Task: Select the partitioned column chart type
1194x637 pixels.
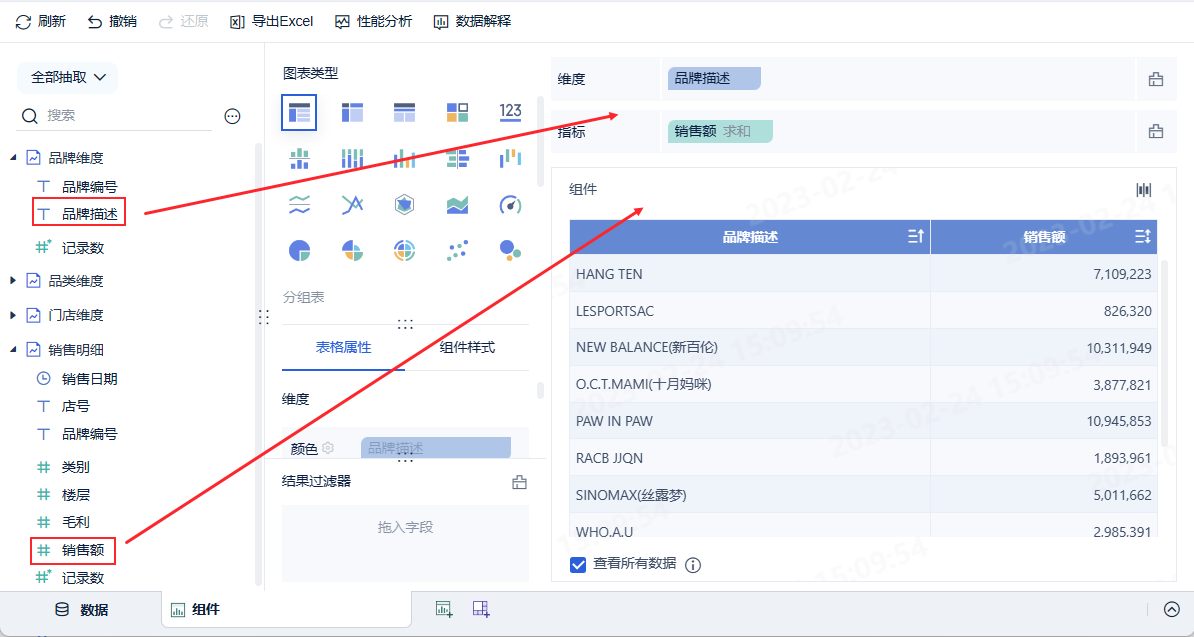Action: (x=299, y=158)
